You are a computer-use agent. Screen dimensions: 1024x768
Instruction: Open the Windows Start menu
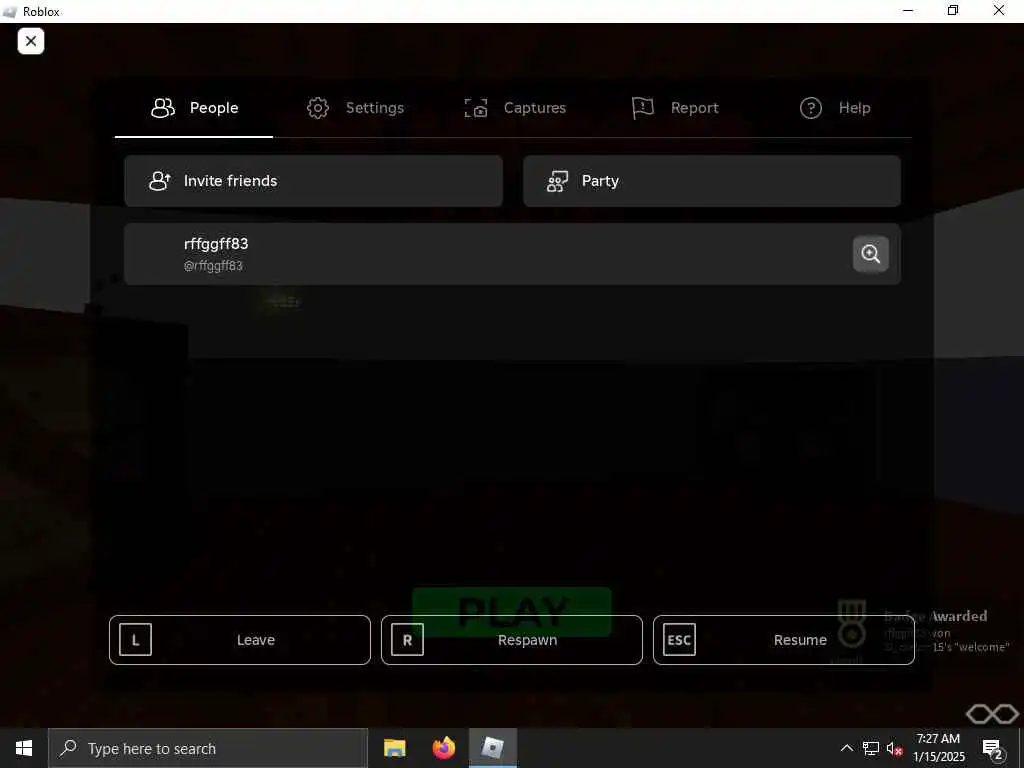pos(24,748)
